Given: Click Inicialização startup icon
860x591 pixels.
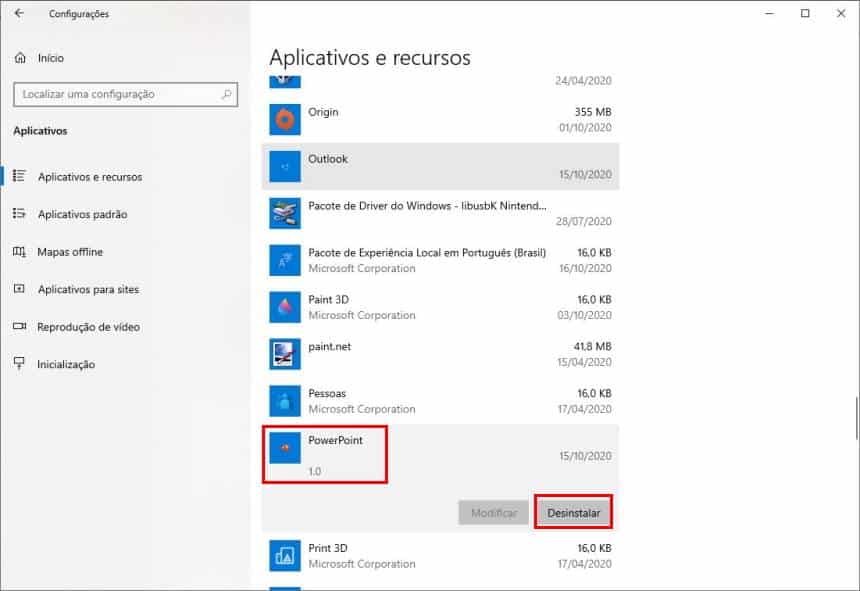Looking at the screenshot, I should point(19,363).
